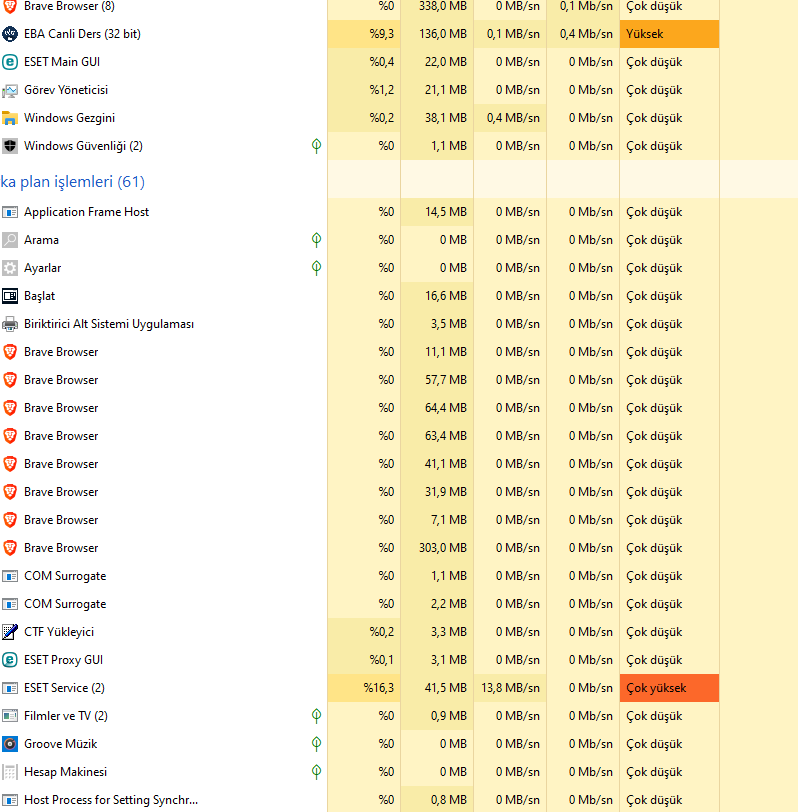This screenshot has width=798, height=812.
Task: Click the Windows Güvenliği shield icon
Action: pos(10,146)
